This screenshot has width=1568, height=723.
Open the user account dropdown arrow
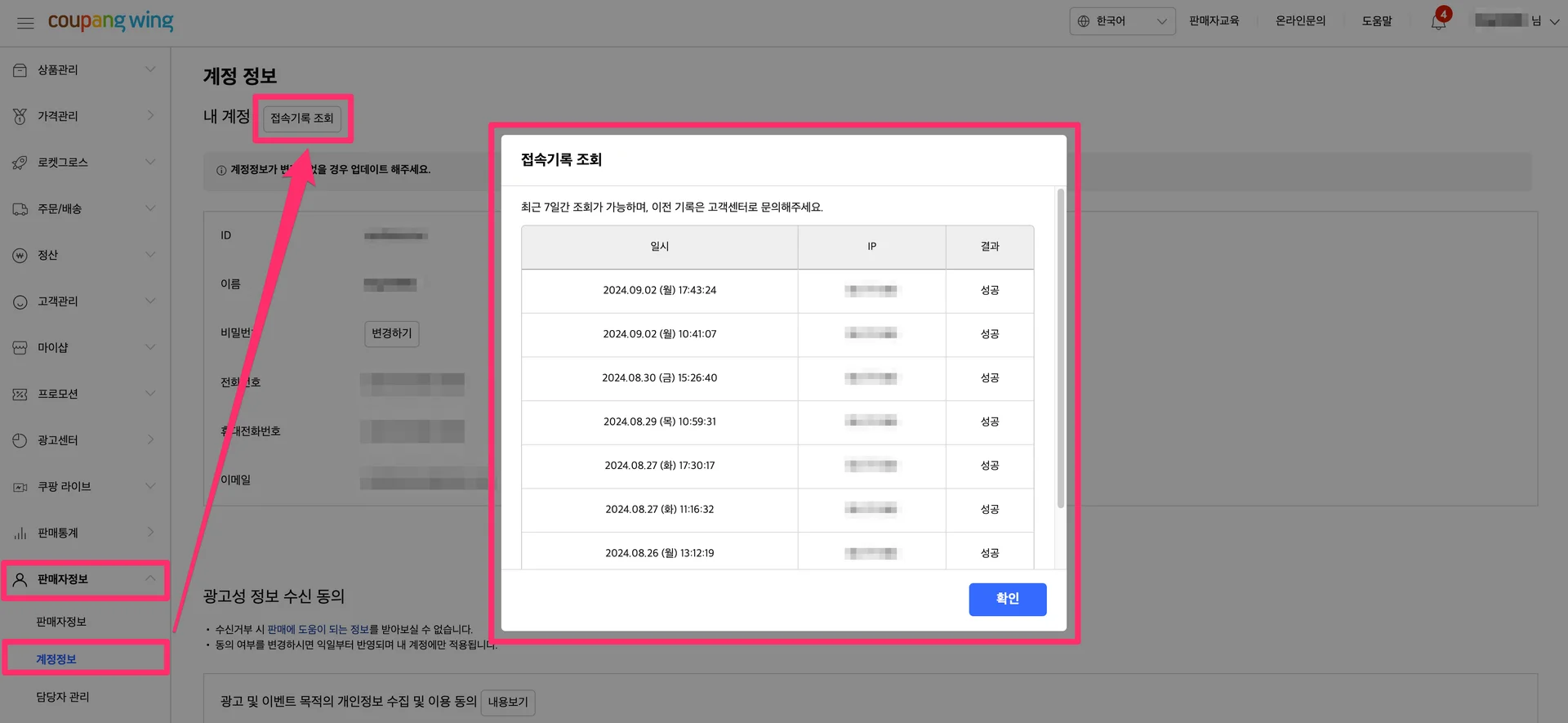click(1554, 22)
